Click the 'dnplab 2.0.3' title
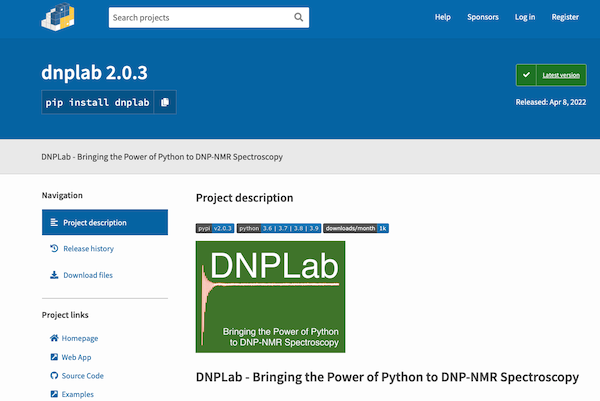600x401 pixels. pos(94,72)
